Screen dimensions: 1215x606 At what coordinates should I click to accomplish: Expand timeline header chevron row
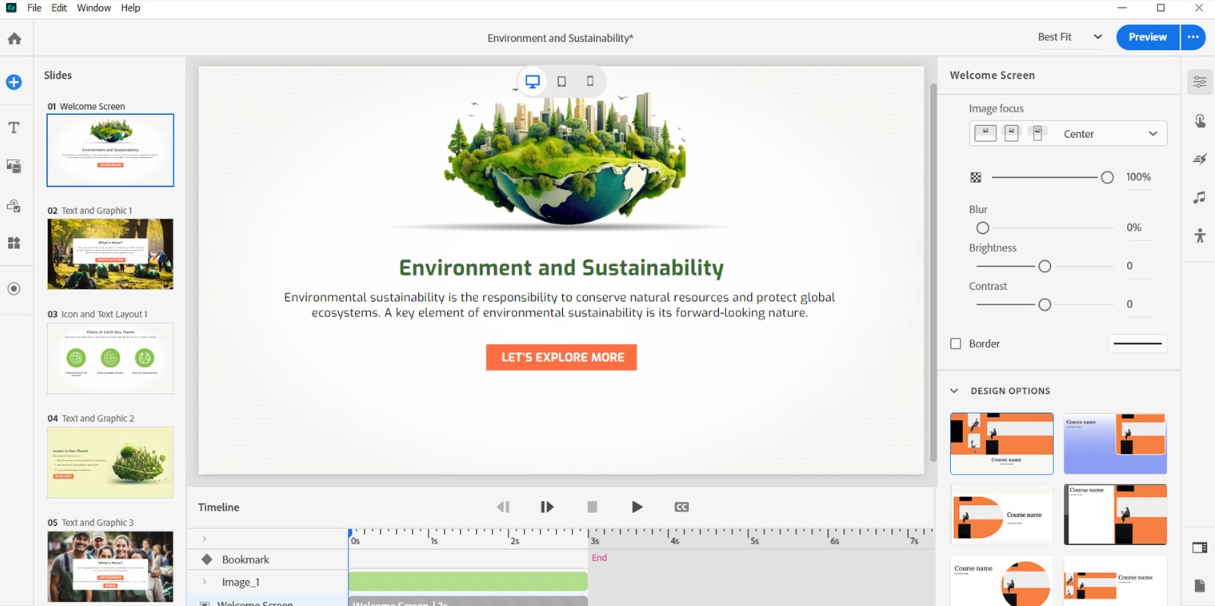click(x=205, y=539)
